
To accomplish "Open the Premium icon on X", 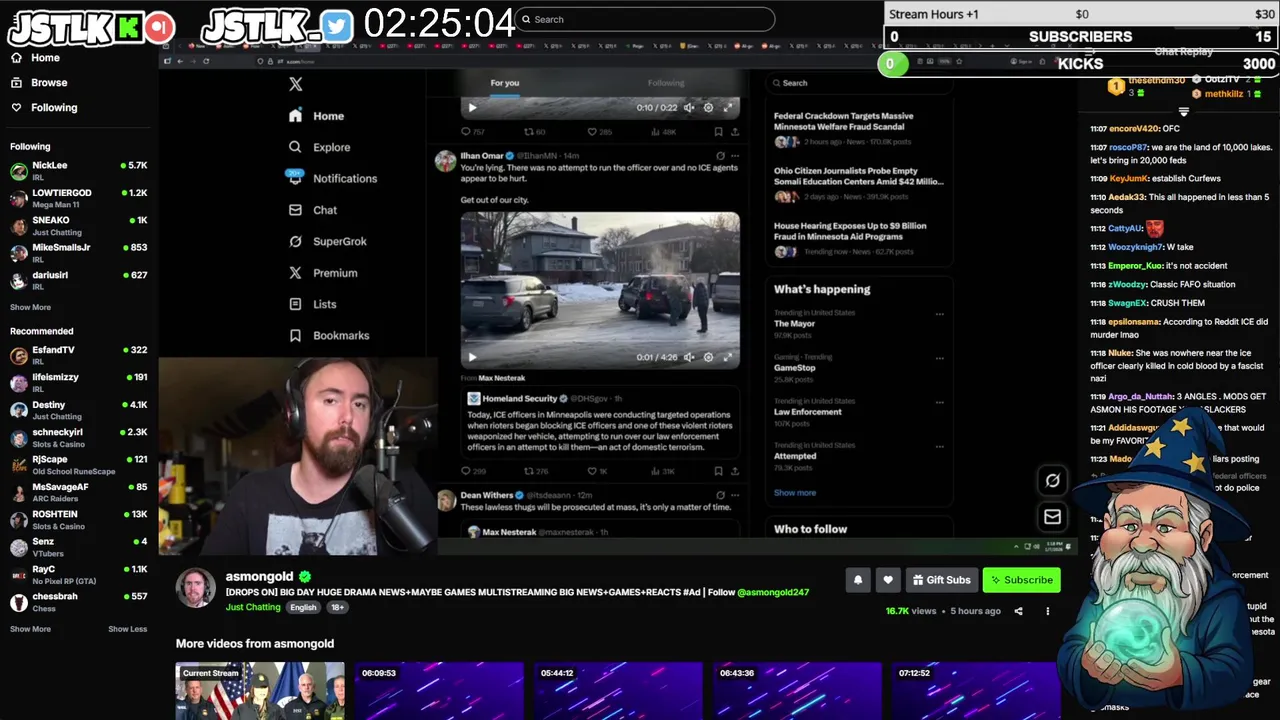I will click(x=295, y=273).
